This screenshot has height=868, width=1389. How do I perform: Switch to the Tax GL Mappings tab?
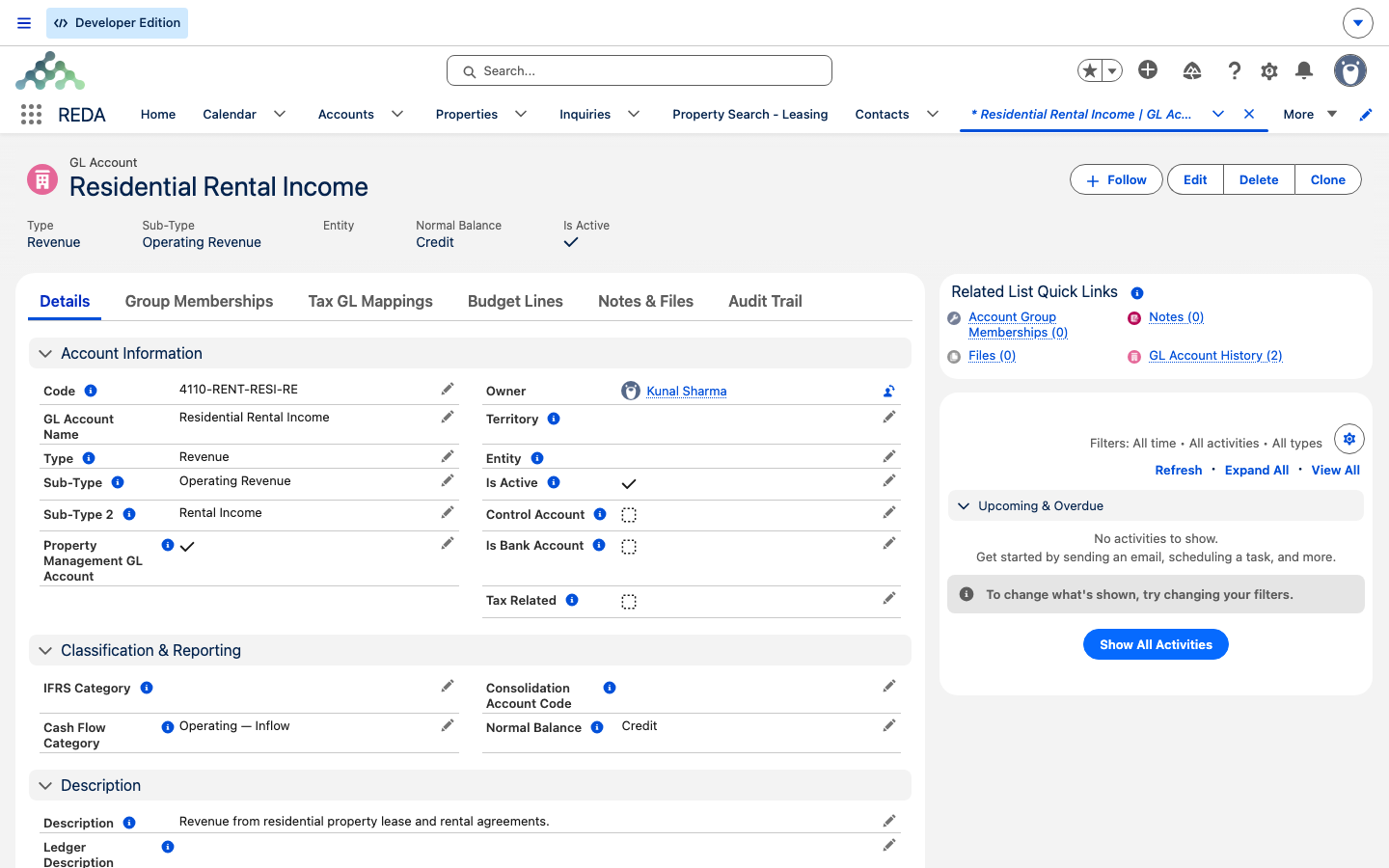coord(370,301)
